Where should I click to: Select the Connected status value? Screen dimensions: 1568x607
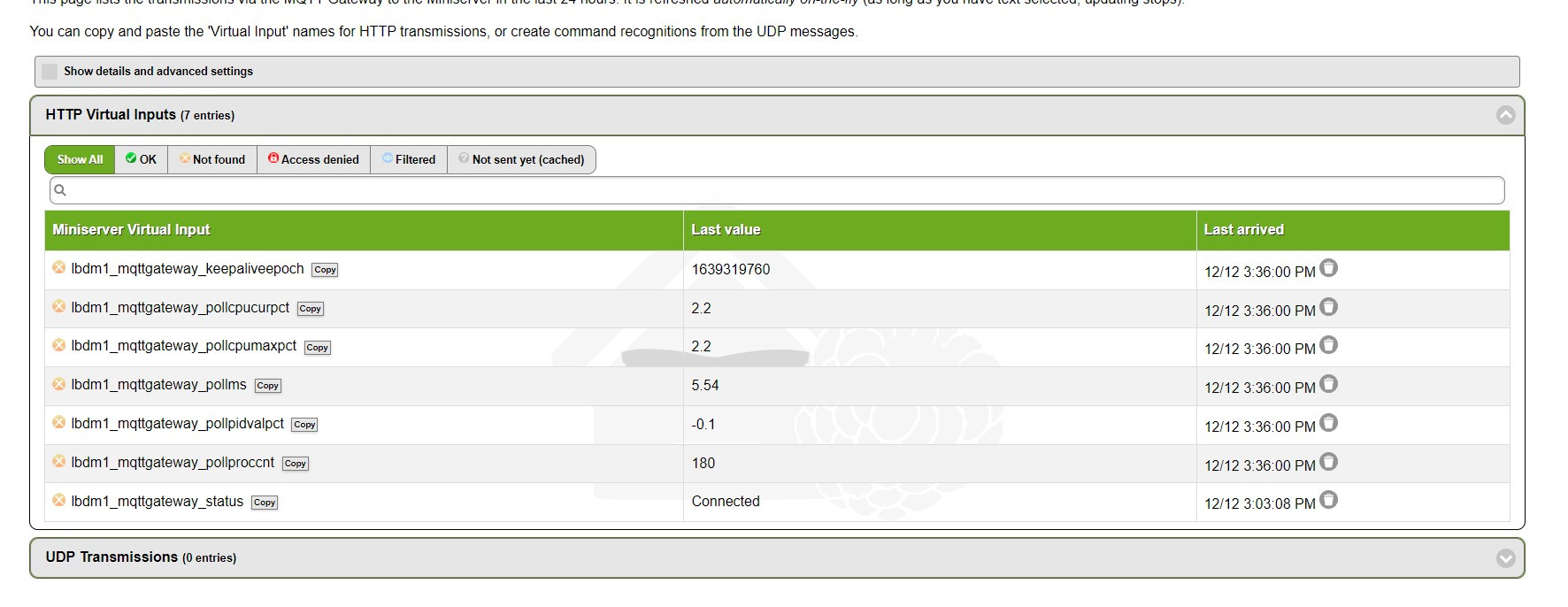pos(726,501)
